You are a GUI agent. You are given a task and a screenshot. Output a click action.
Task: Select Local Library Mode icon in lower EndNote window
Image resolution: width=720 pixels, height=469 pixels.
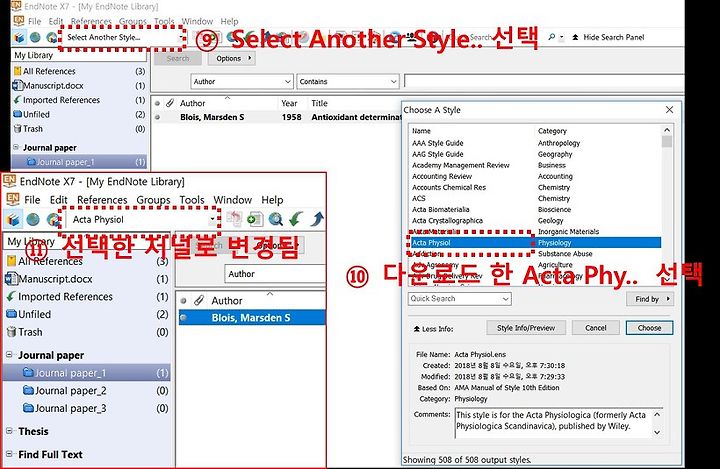pyautogui.click(x=13, y=220)
